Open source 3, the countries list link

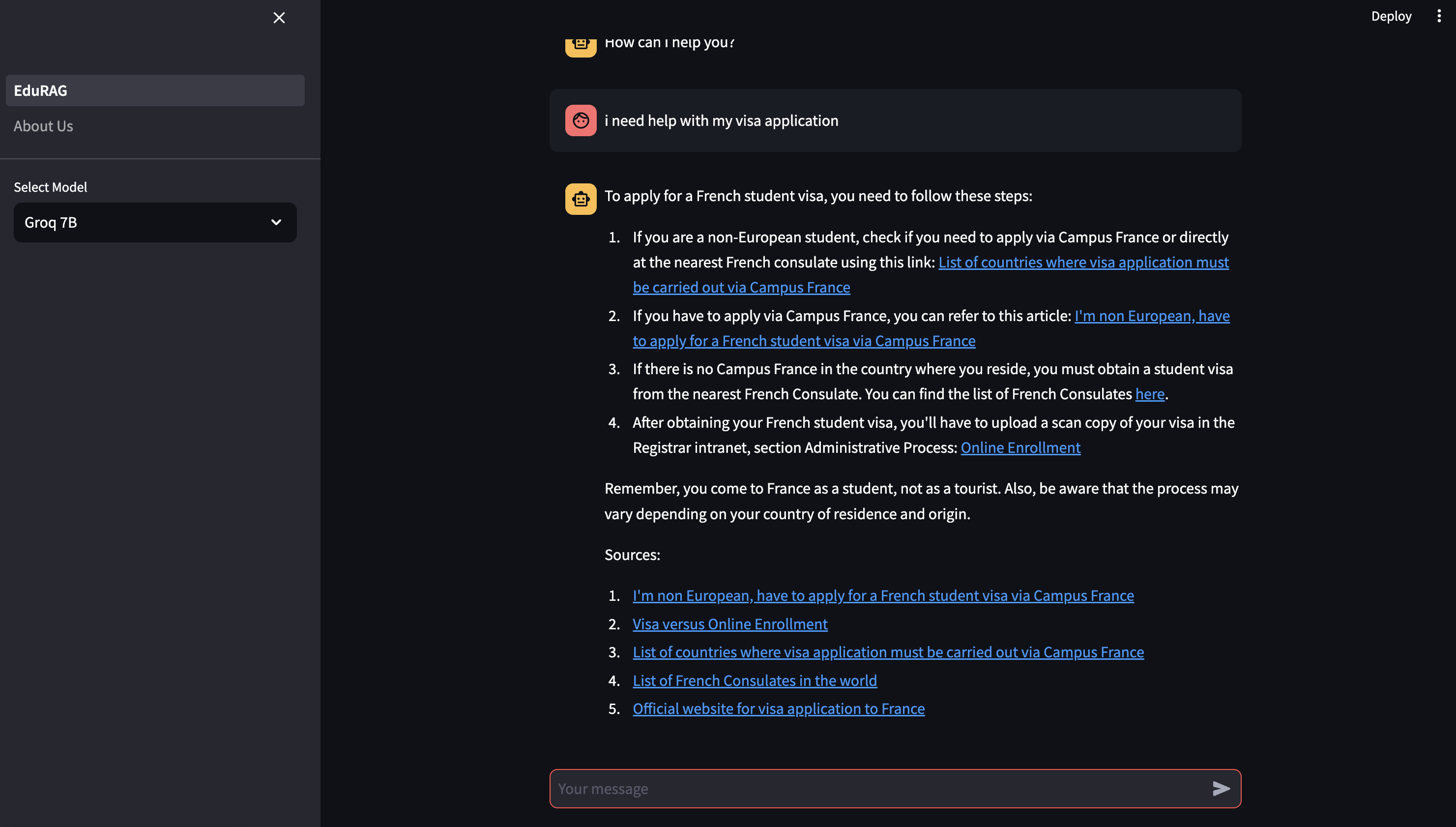click(888, 652)
